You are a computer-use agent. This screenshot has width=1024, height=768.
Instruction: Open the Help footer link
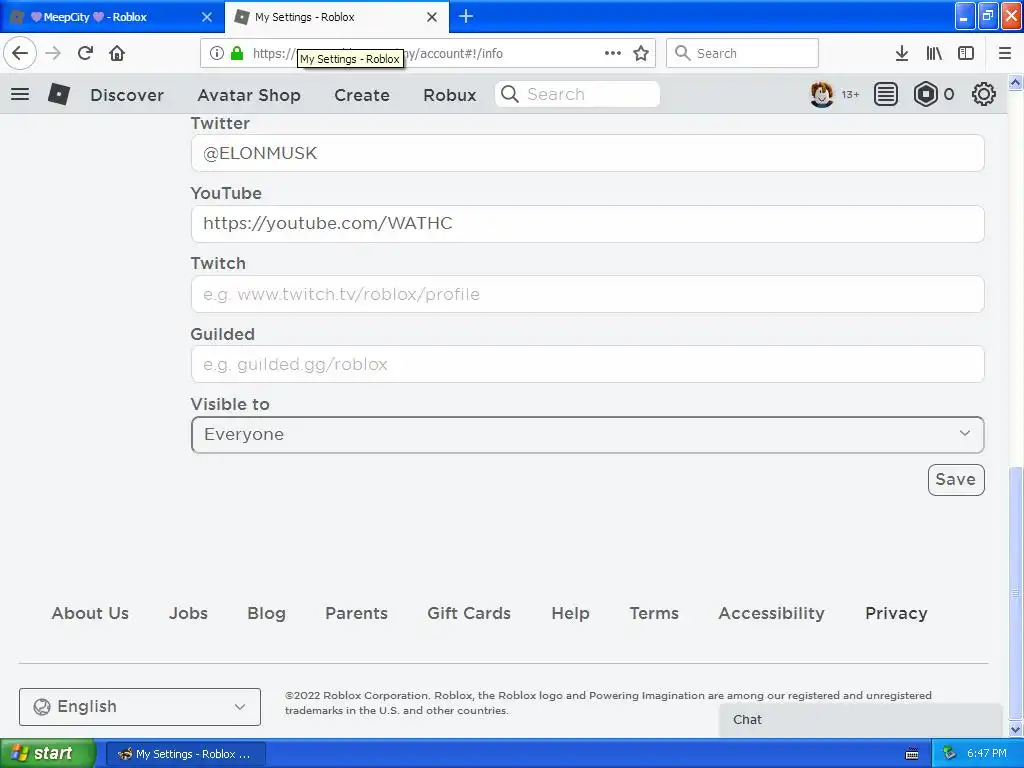[570, 613]
